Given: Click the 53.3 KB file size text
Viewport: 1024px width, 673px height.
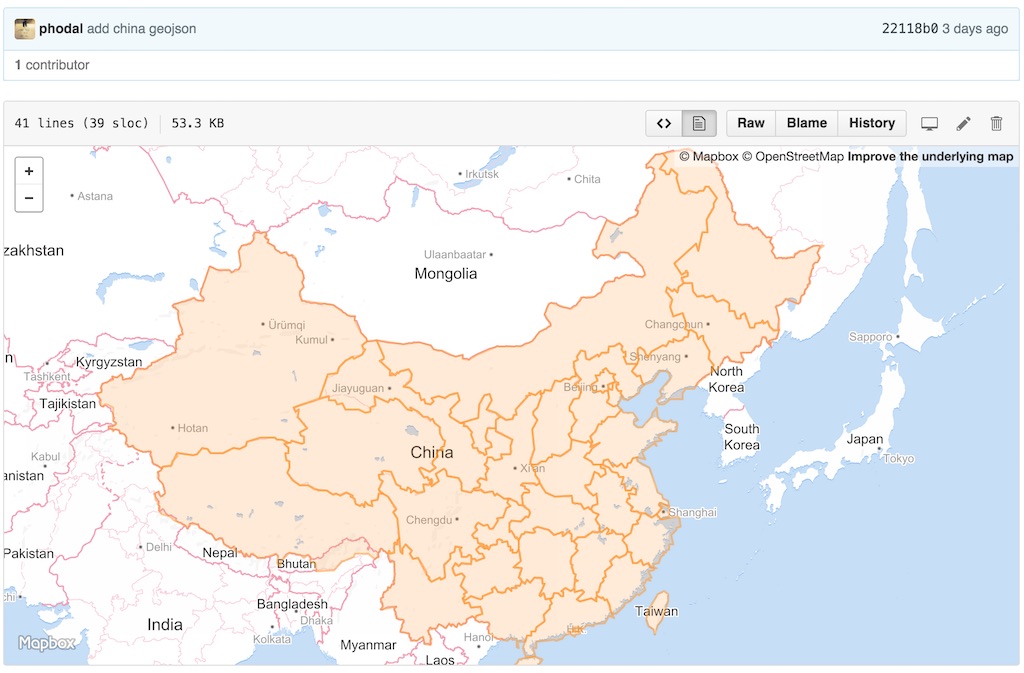Looking at the screenshot, I should tap(198, 123).
